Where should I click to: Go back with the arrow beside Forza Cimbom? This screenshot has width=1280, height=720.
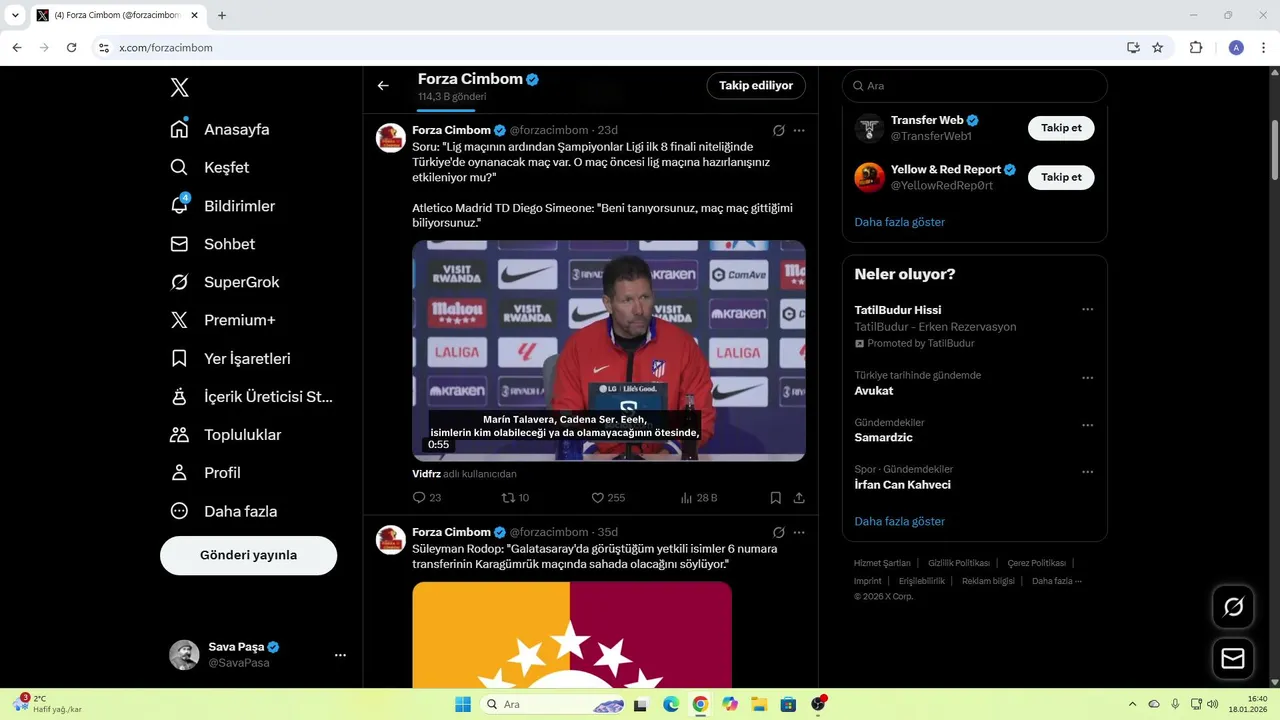pyautogui.click(x=383, y=86)
